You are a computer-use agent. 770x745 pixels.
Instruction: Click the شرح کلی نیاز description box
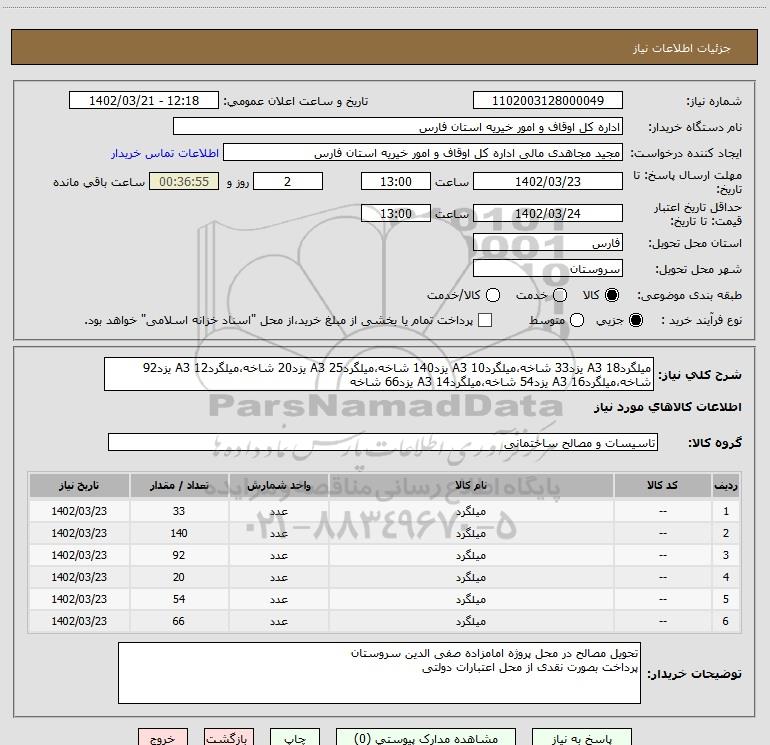point(379,374)
